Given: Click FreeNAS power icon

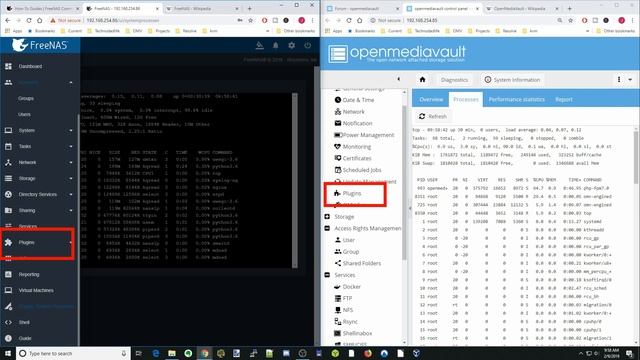Looking at the screenshot, I should click(307, 45).
